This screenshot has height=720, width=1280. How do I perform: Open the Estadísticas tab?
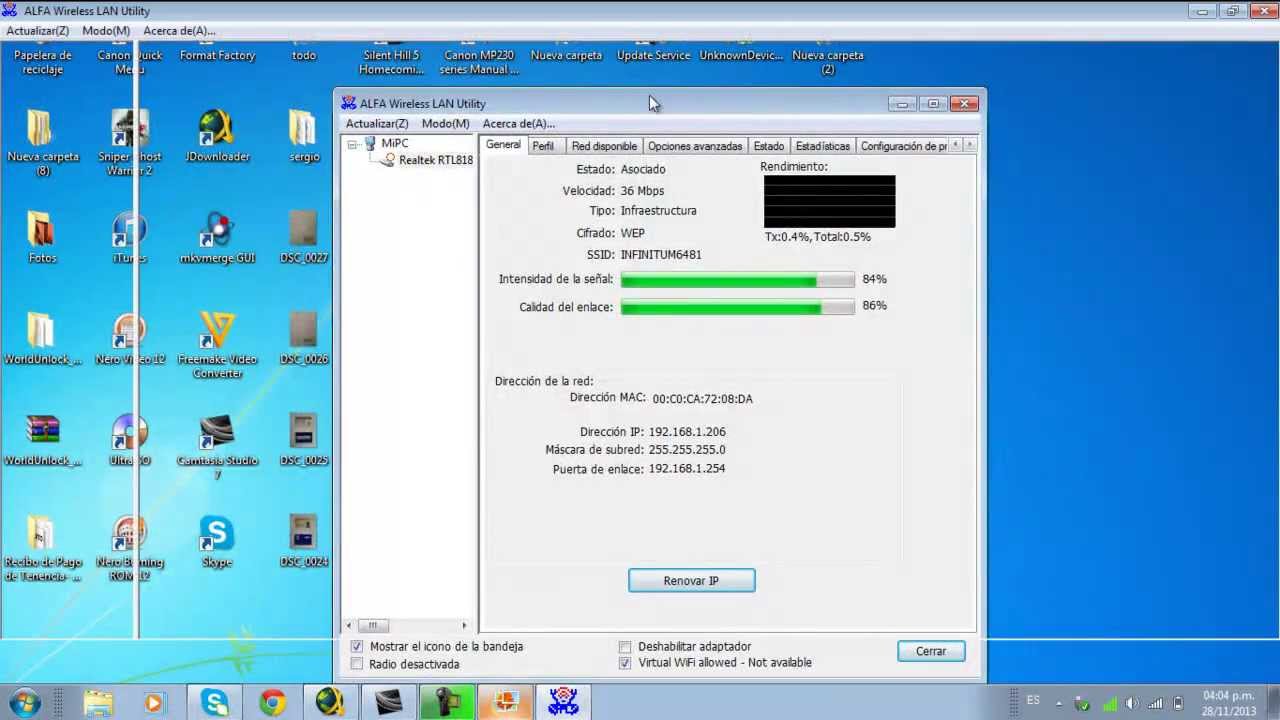click(822, 146)
